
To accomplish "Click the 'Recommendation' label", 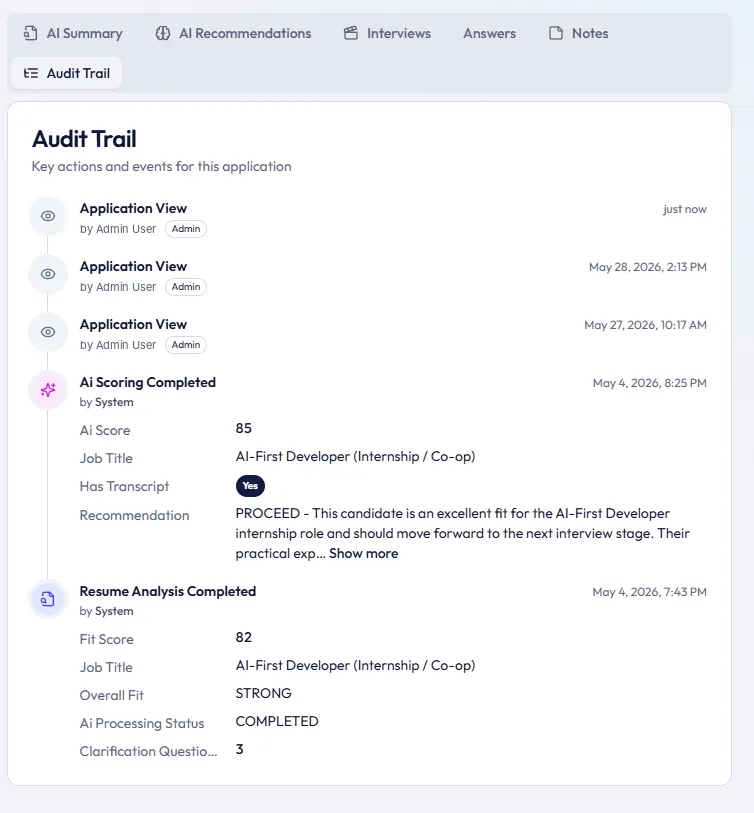I will point(134,515).
